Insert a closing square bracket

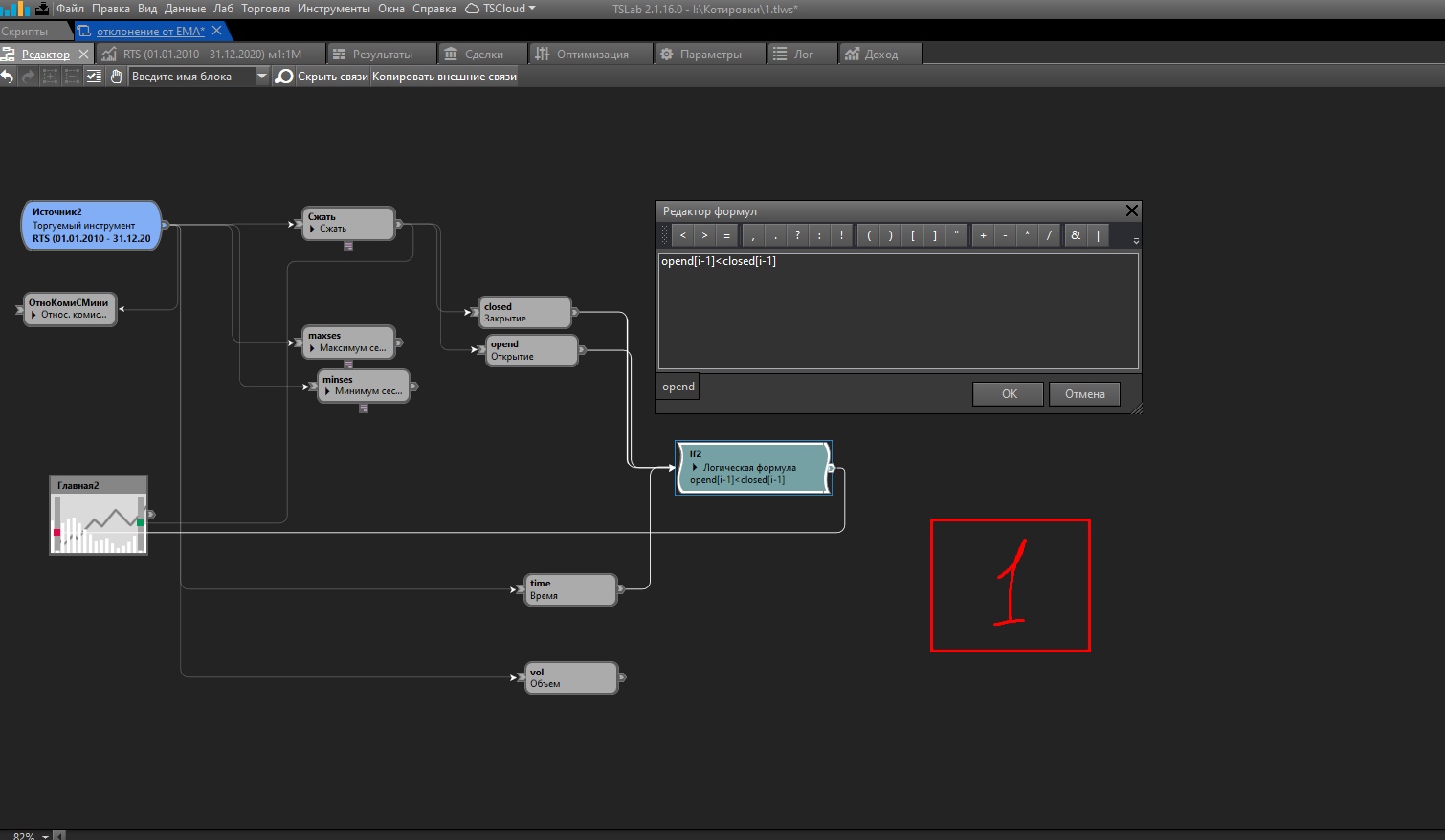(x=934, y=235)
